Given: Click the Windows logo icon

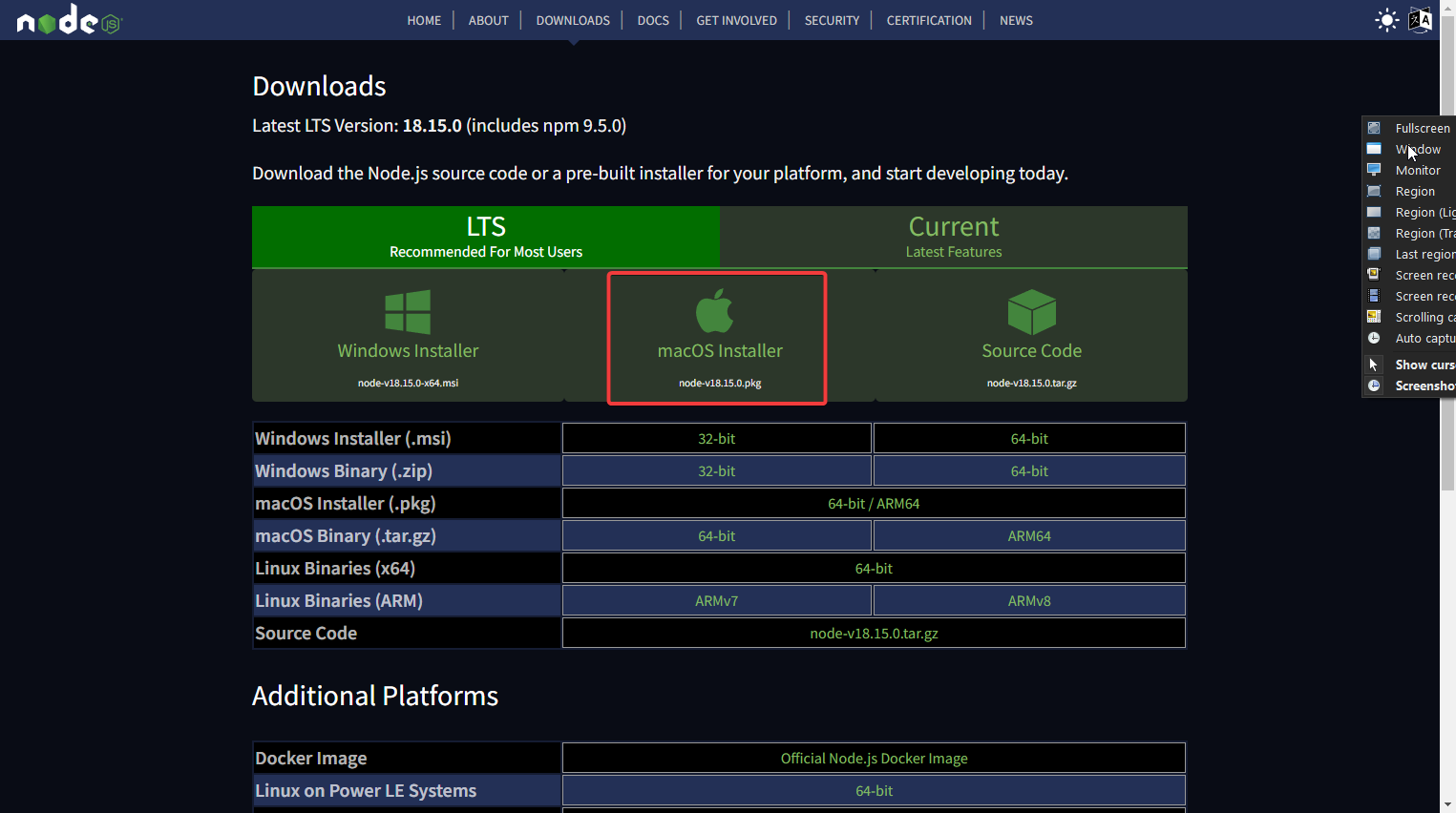Looking at the screenshot, I should click(x=408, y=312).
